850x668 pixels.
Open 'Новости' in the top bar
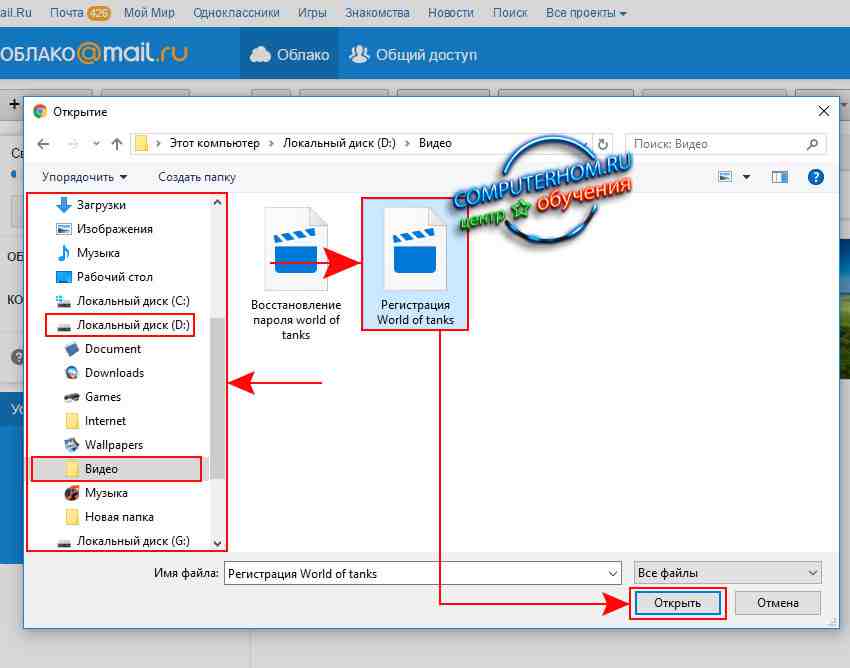tap(450, 12)
